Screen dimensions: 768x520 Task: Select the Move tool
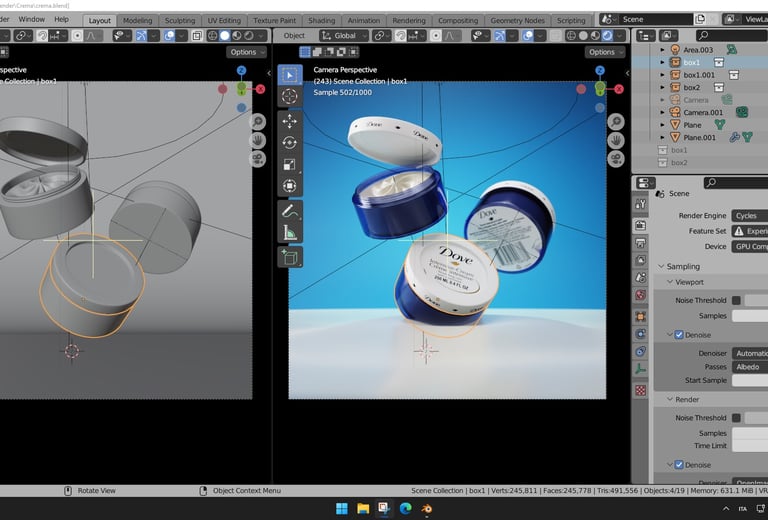[289, 121]
